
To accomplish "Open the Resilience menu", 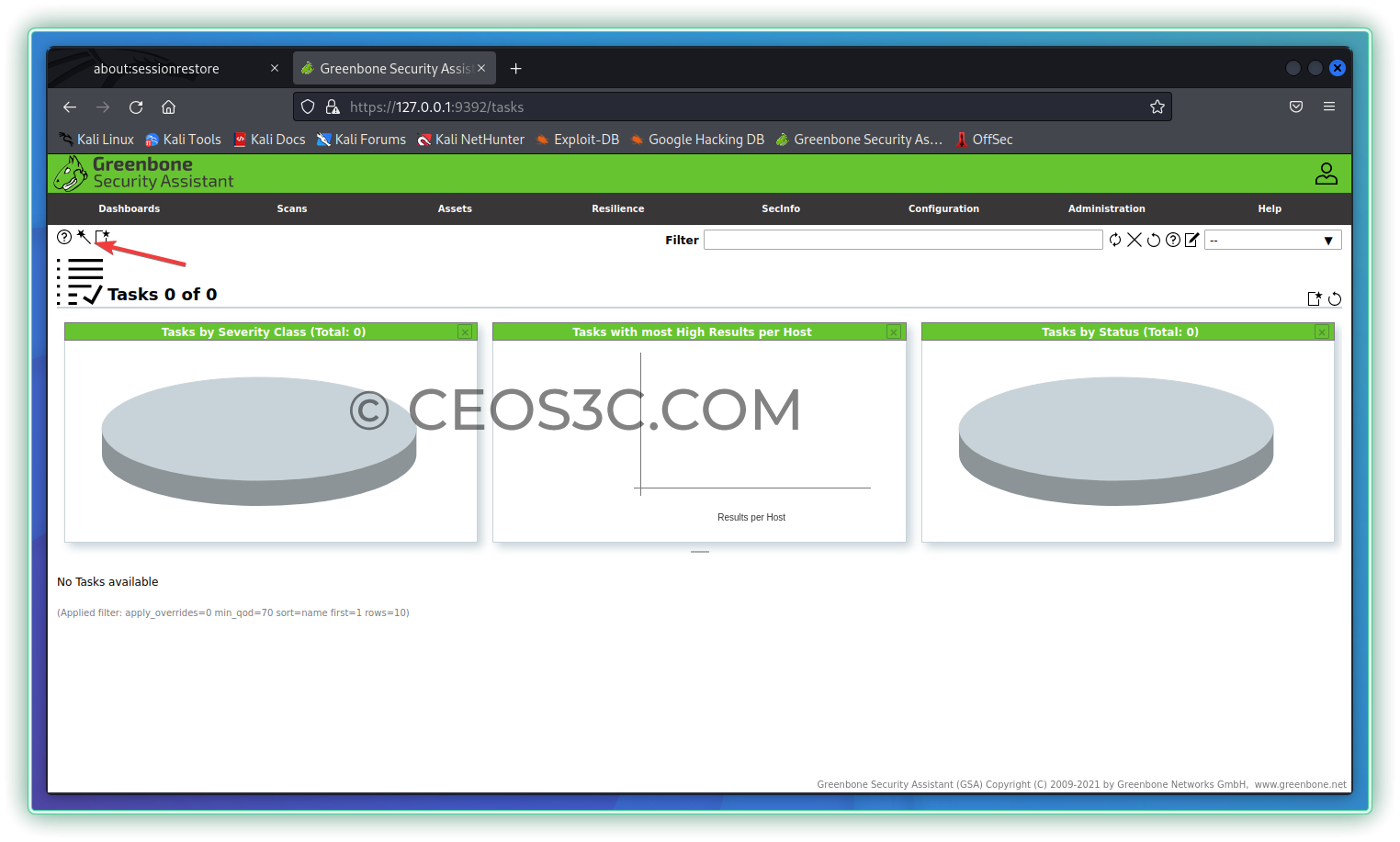I will pyautogui.click(x=618, y=209).
